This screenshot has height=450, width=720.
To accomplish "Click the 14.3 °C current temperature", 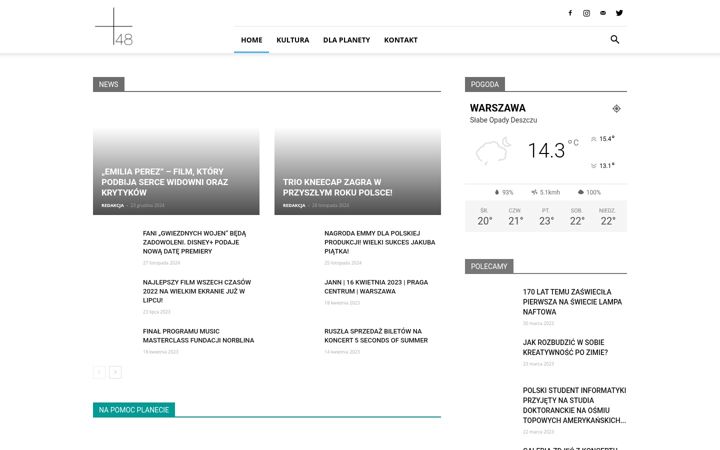I will click(x=553, y=150).
